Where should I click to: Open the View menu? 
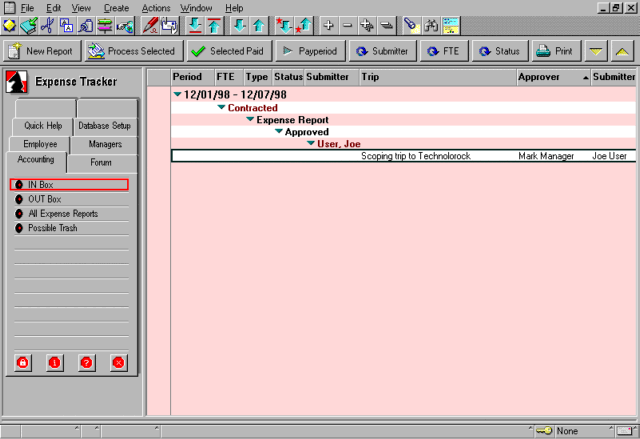tap(81, 8)
